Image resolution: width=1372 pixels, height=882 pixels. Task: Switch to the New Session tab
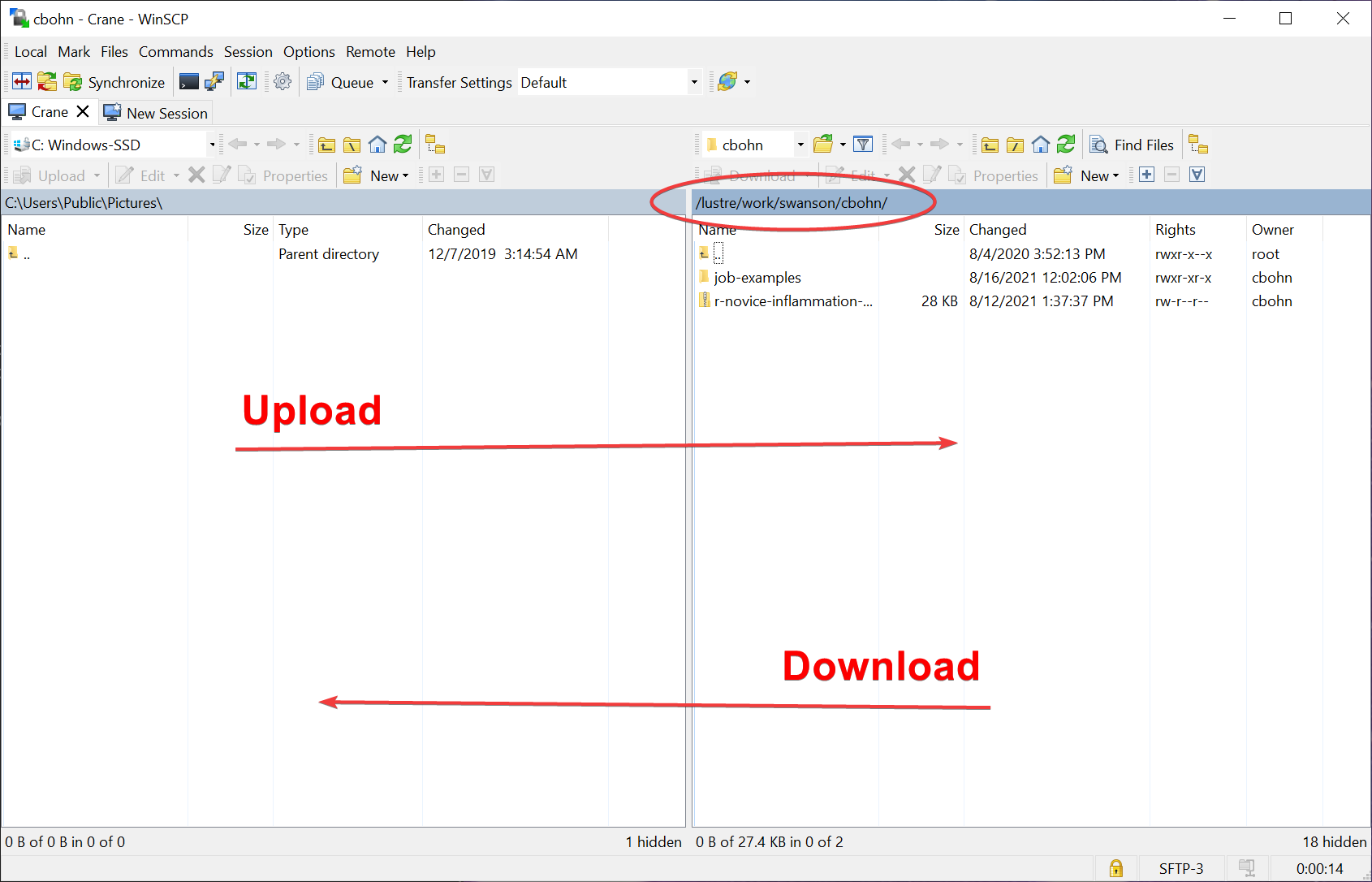157,113
